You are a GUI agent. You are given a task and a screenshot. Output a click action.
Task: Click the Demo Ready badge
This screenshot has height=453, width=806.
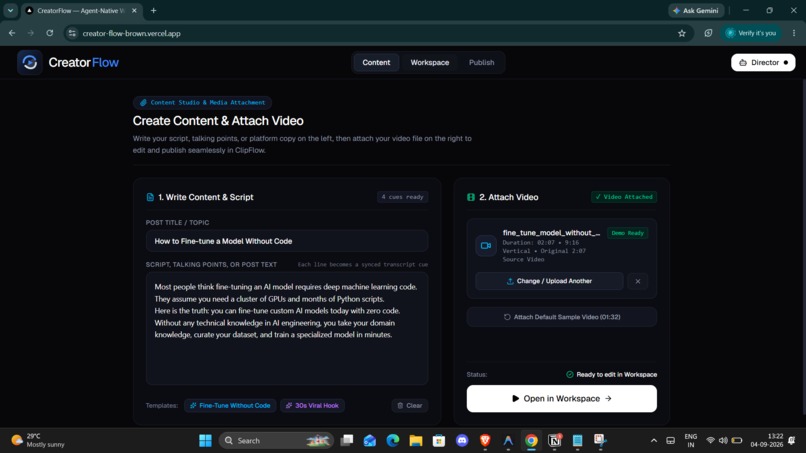pyautogui.click(x=628, y=233)
